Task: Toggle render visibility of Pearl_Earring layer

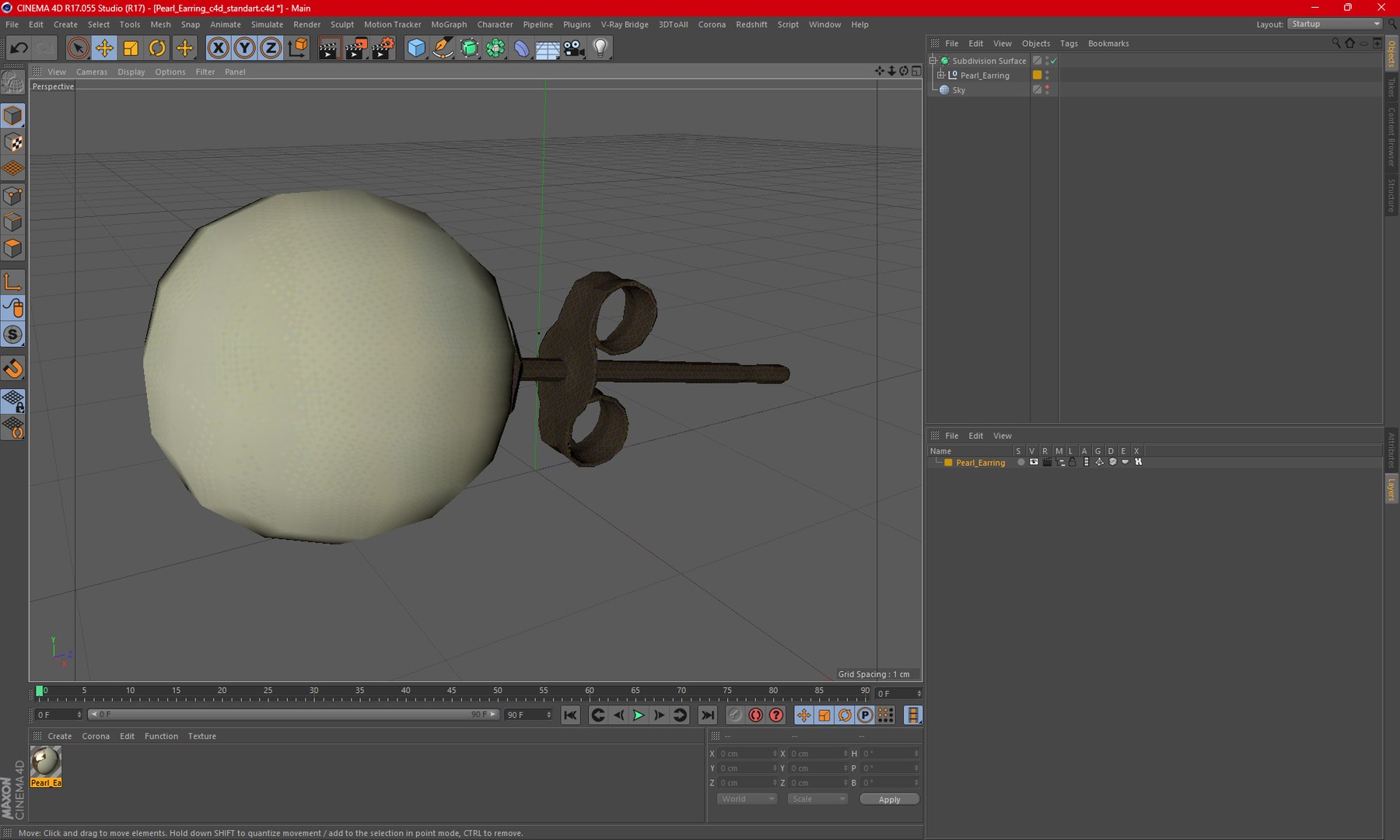Action: [1047, 462]
